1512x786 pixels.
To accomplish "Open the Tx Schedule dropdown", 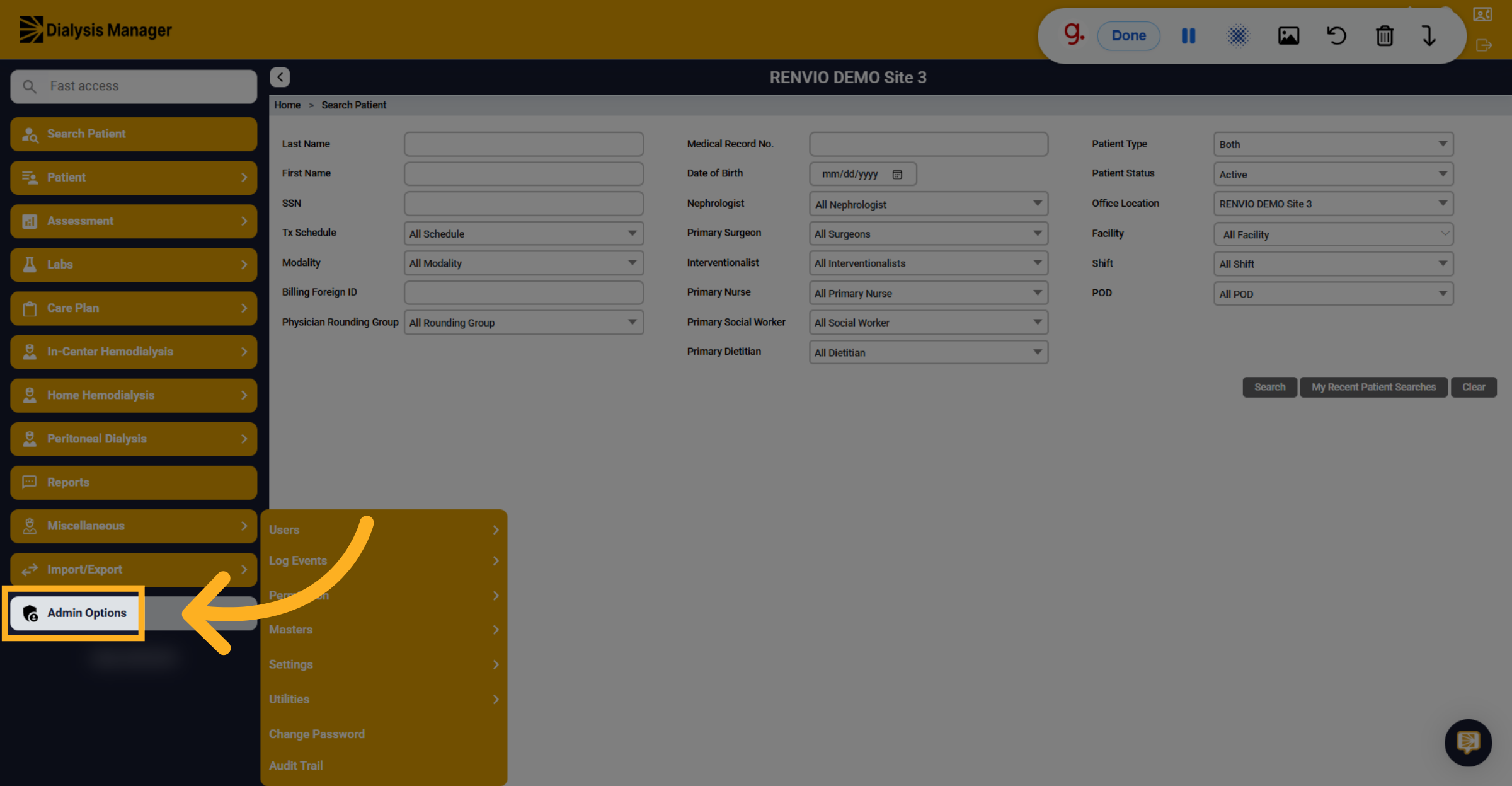I will click(524, 234).
